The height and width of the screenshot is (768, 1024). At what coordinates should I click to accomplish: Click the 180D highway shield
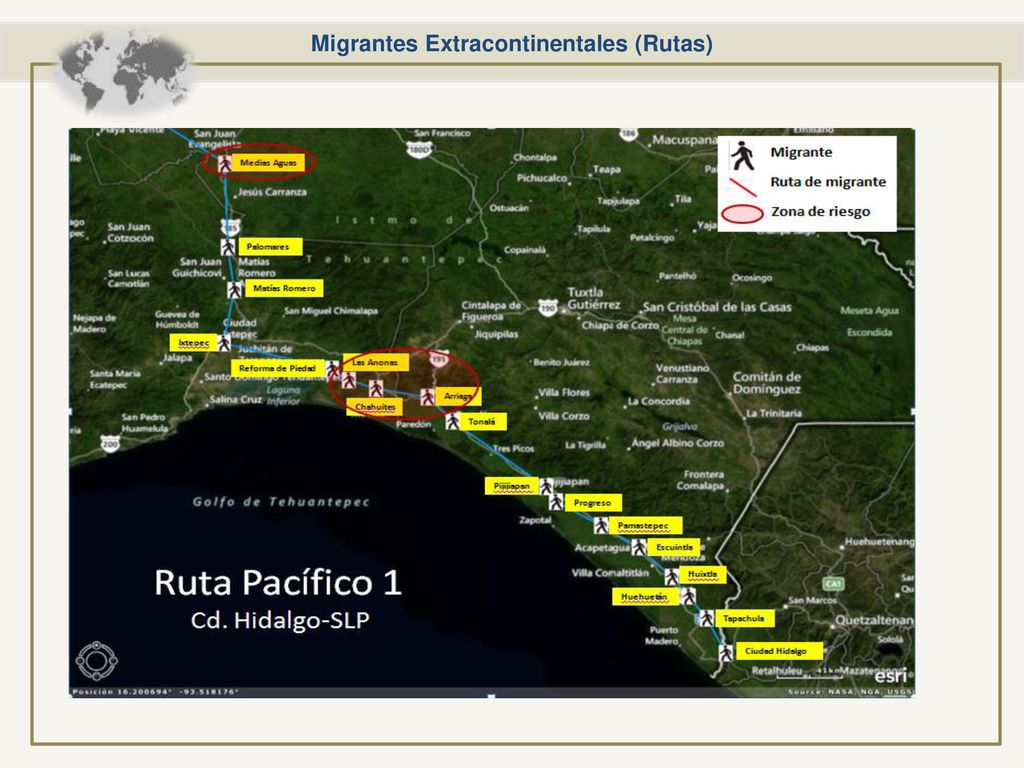coord(419,150)
